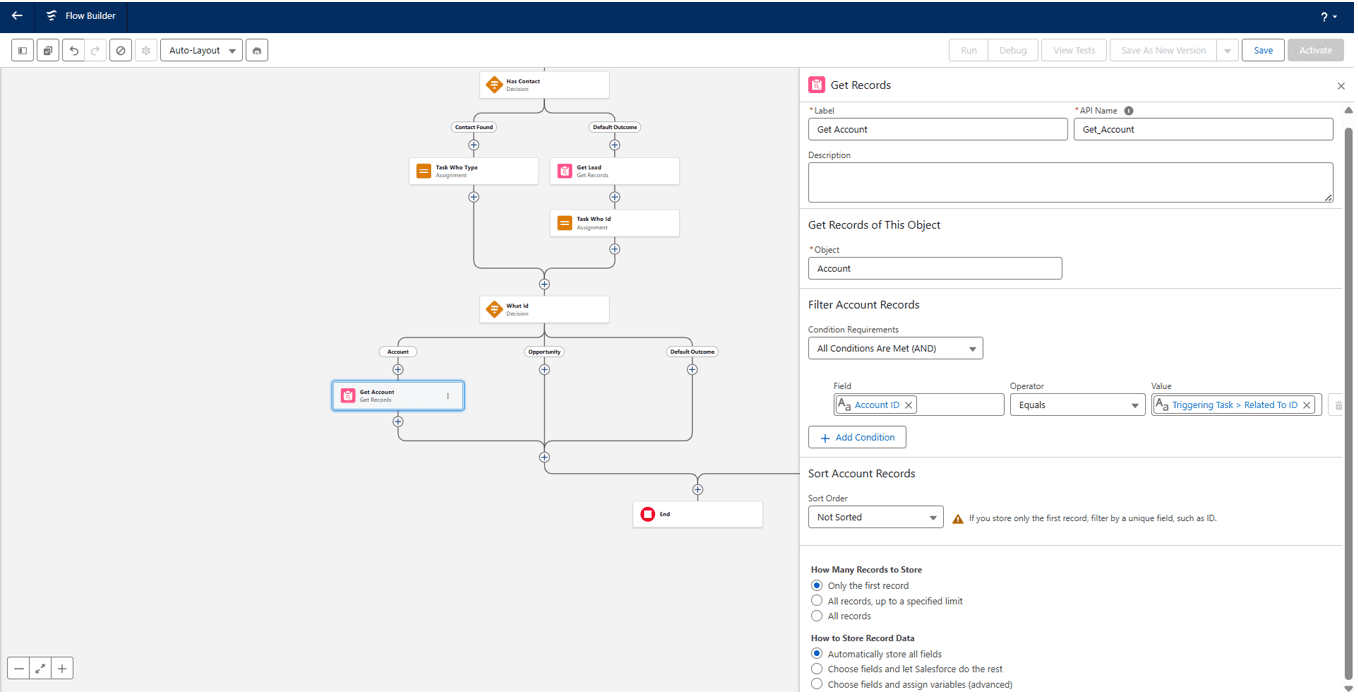Click the Description text area

[x=1070, y=183]
